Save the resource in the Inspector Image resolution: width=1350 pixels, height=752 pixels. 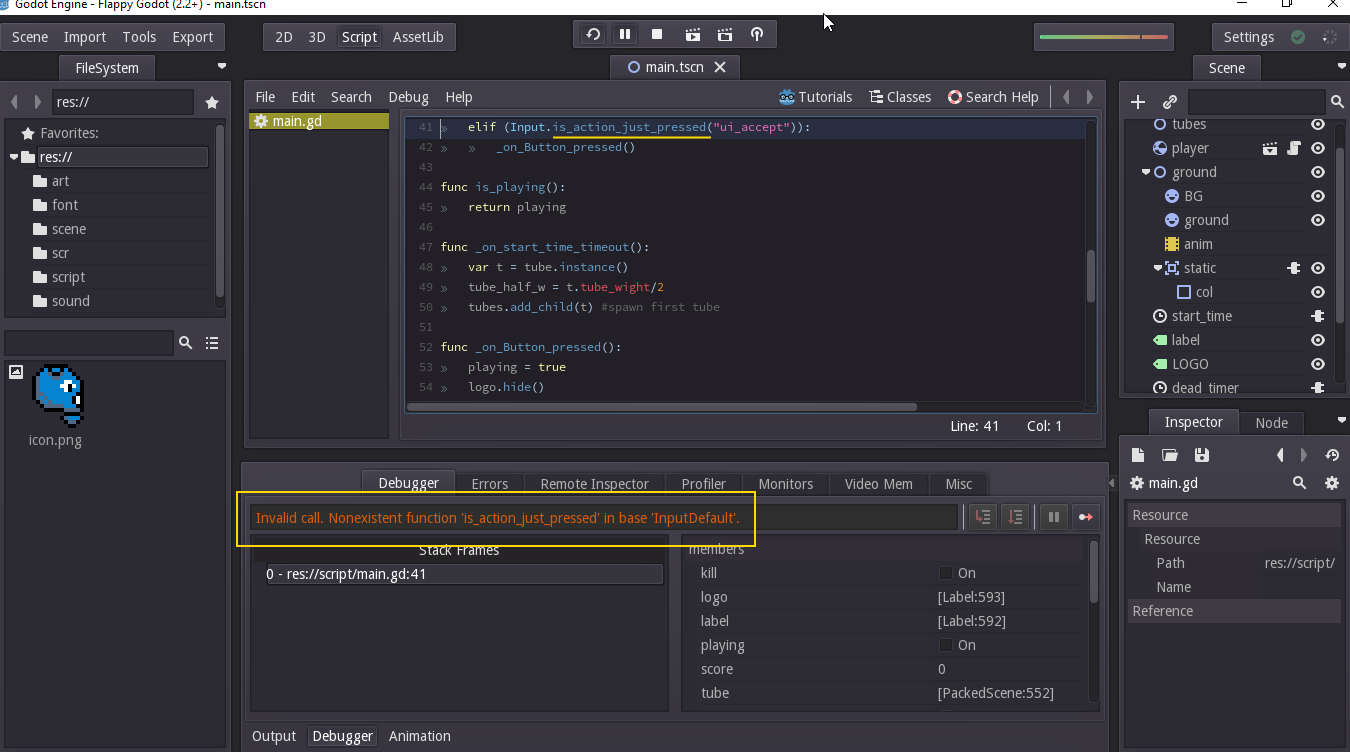tap(1202, 455)
